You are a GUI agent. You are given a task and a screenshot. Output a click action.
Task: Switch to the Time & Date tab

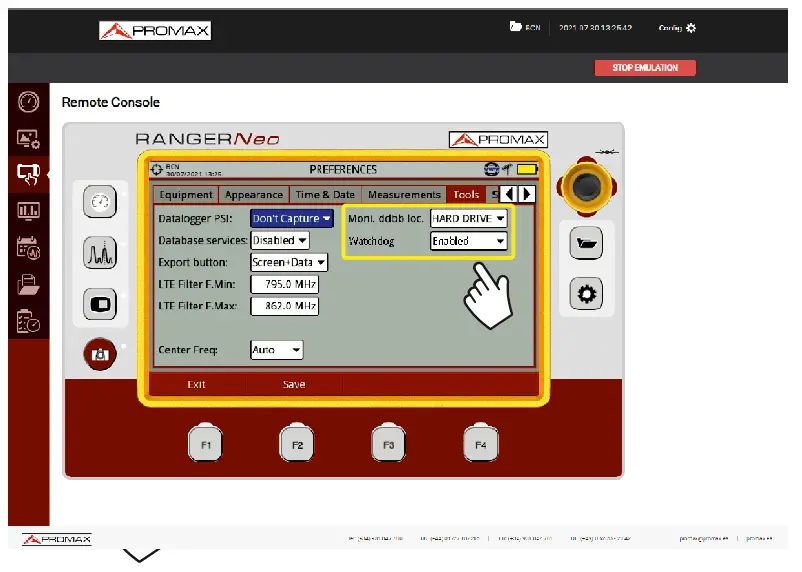click(x=325, y=194)
